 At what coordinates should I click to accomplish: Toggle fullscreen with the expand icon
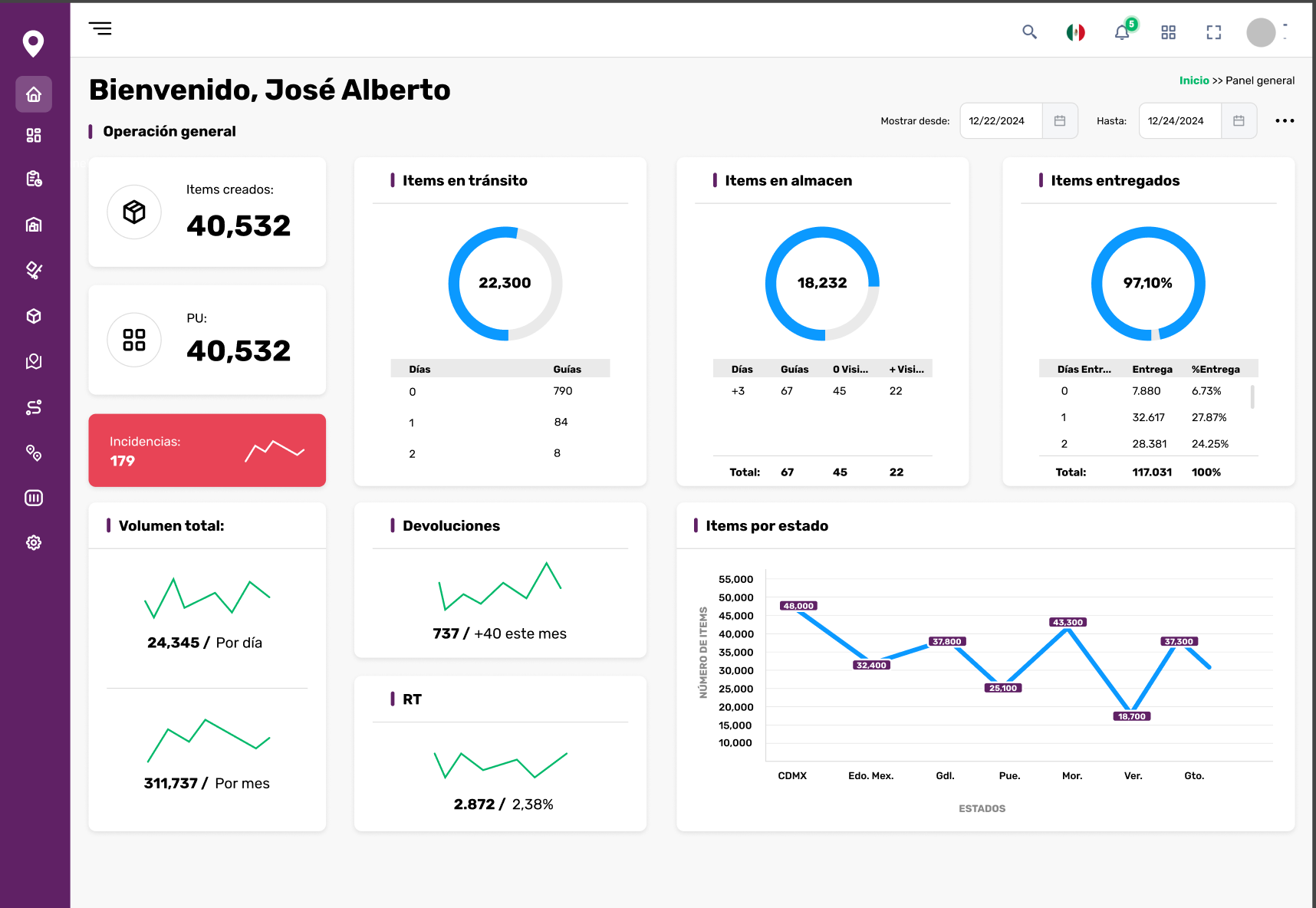(x=1213, y=32)
